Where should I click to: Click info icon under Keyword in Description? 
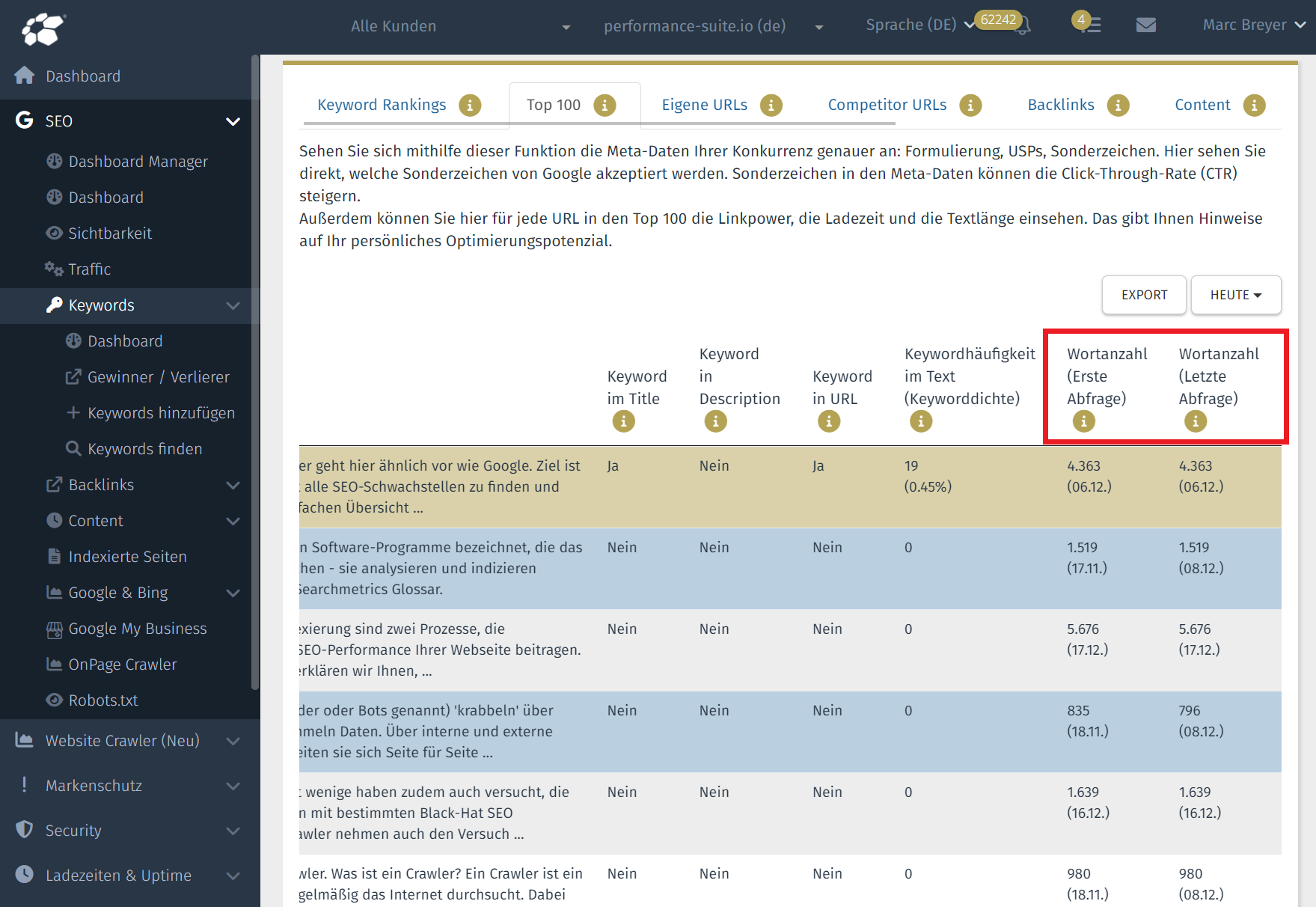click(x=715, y=422)
